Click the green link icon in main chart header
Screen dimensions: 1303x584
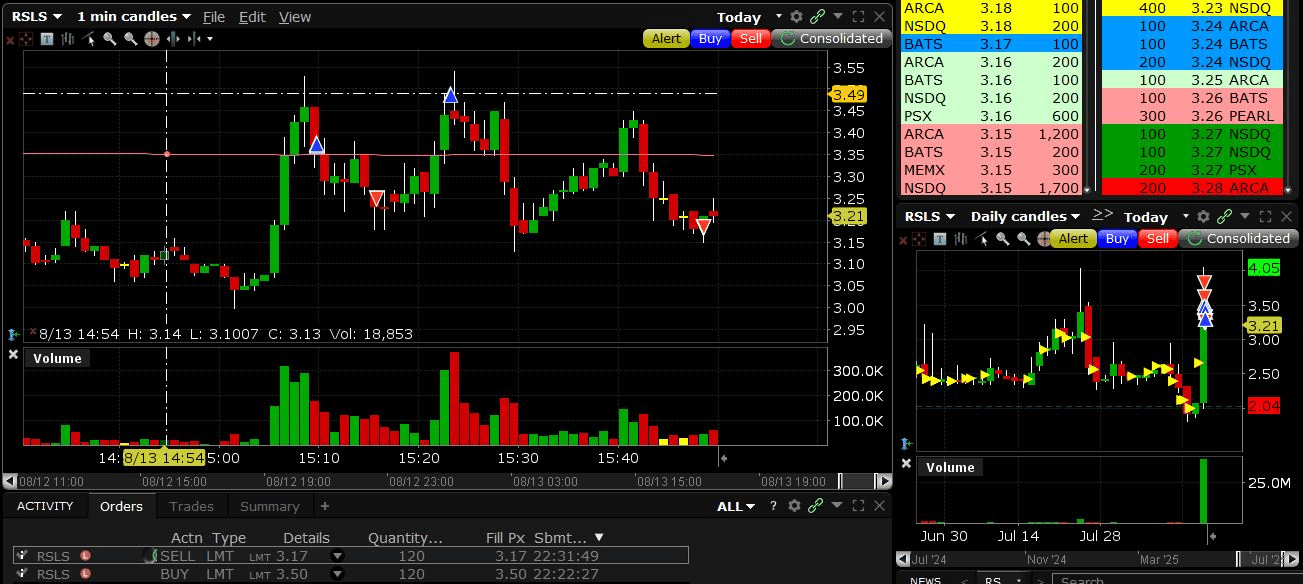817,17
